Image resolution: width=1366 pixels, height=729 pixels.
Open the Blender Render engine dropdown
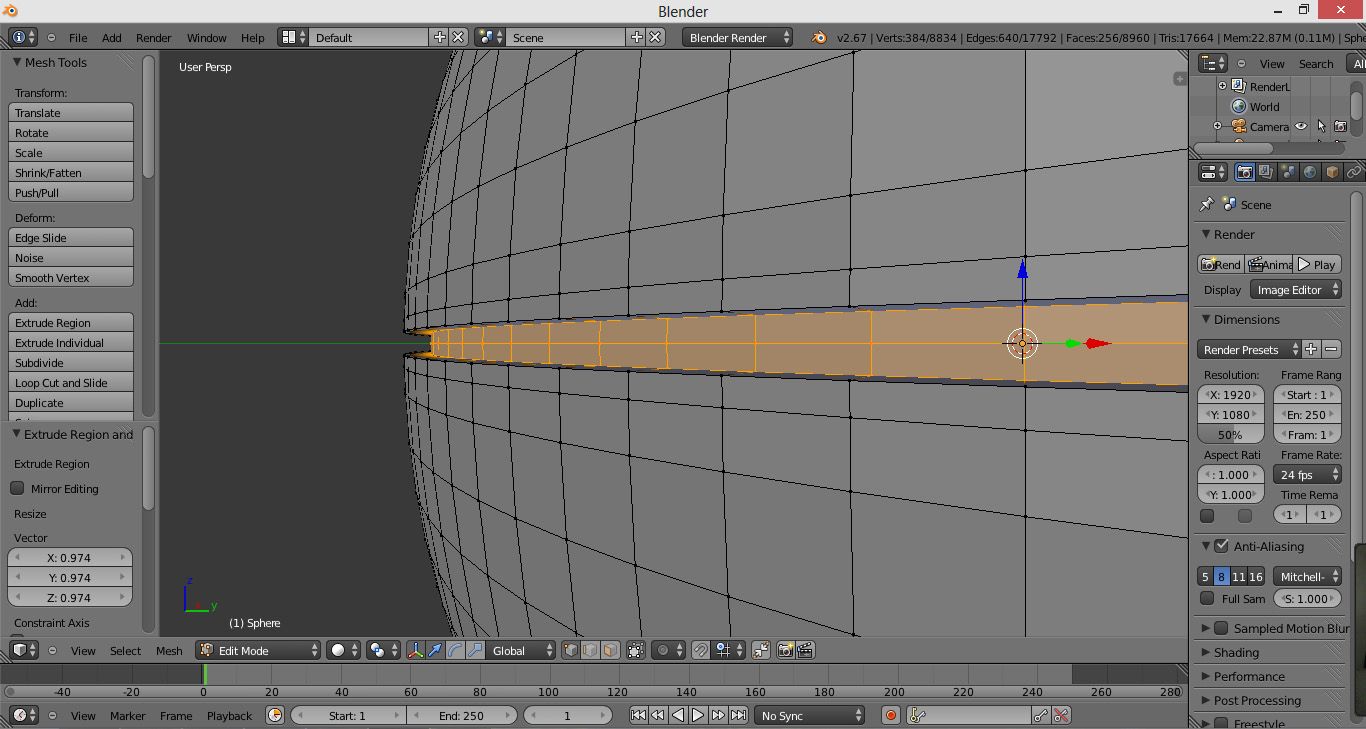(738, 38)
